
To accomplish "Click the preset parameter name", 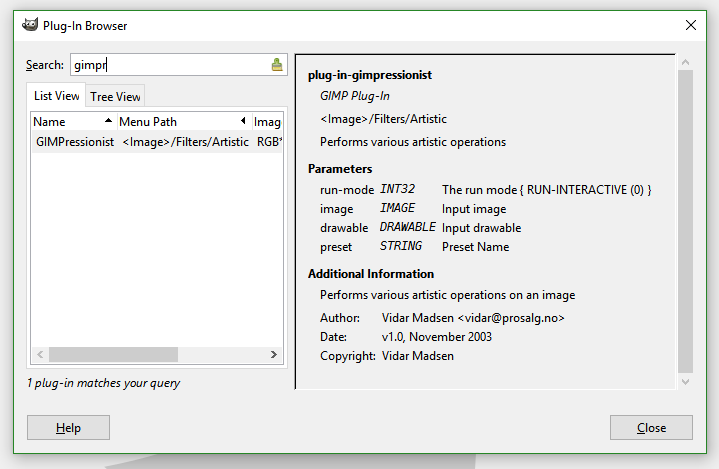I will (336, 247).
